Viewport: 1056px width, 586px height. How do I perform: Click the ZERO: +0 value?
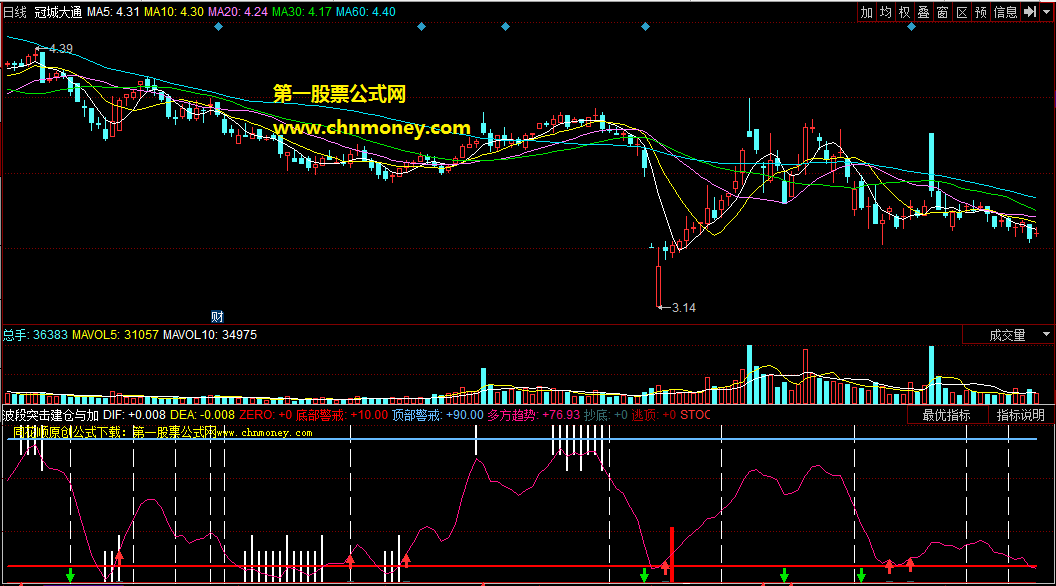point(265,415)
